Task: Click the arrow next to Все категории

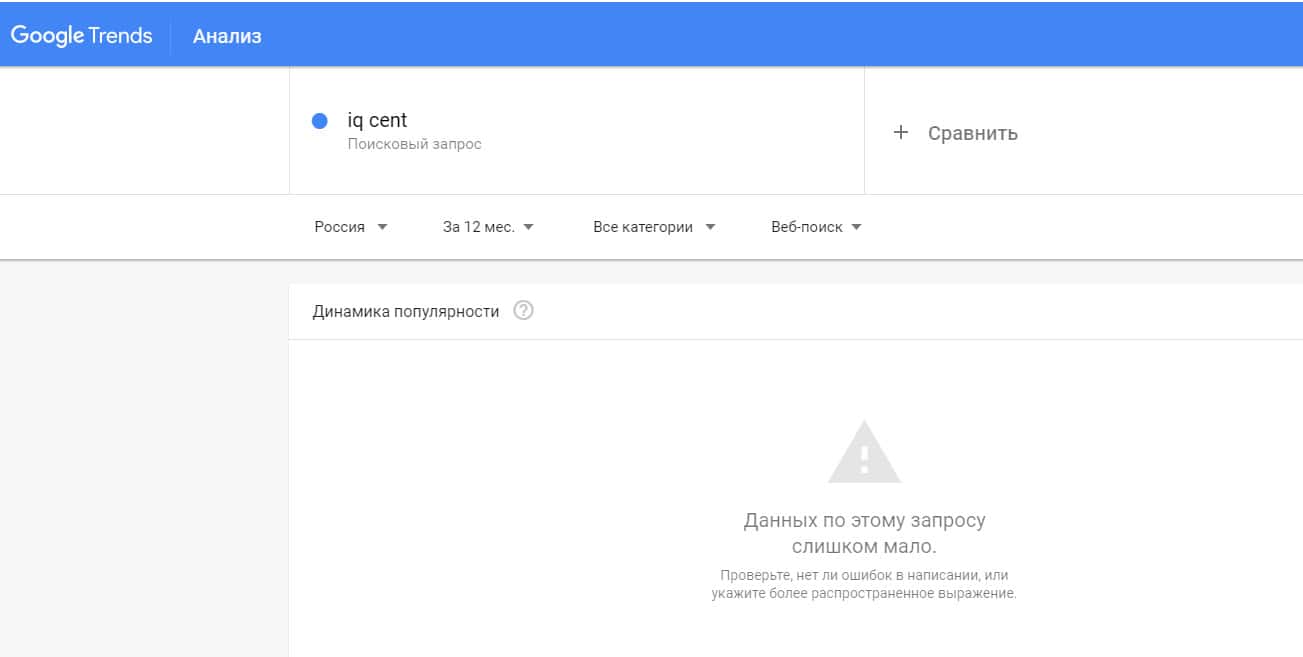Action: pyautogui.click(x=710, y=227)
